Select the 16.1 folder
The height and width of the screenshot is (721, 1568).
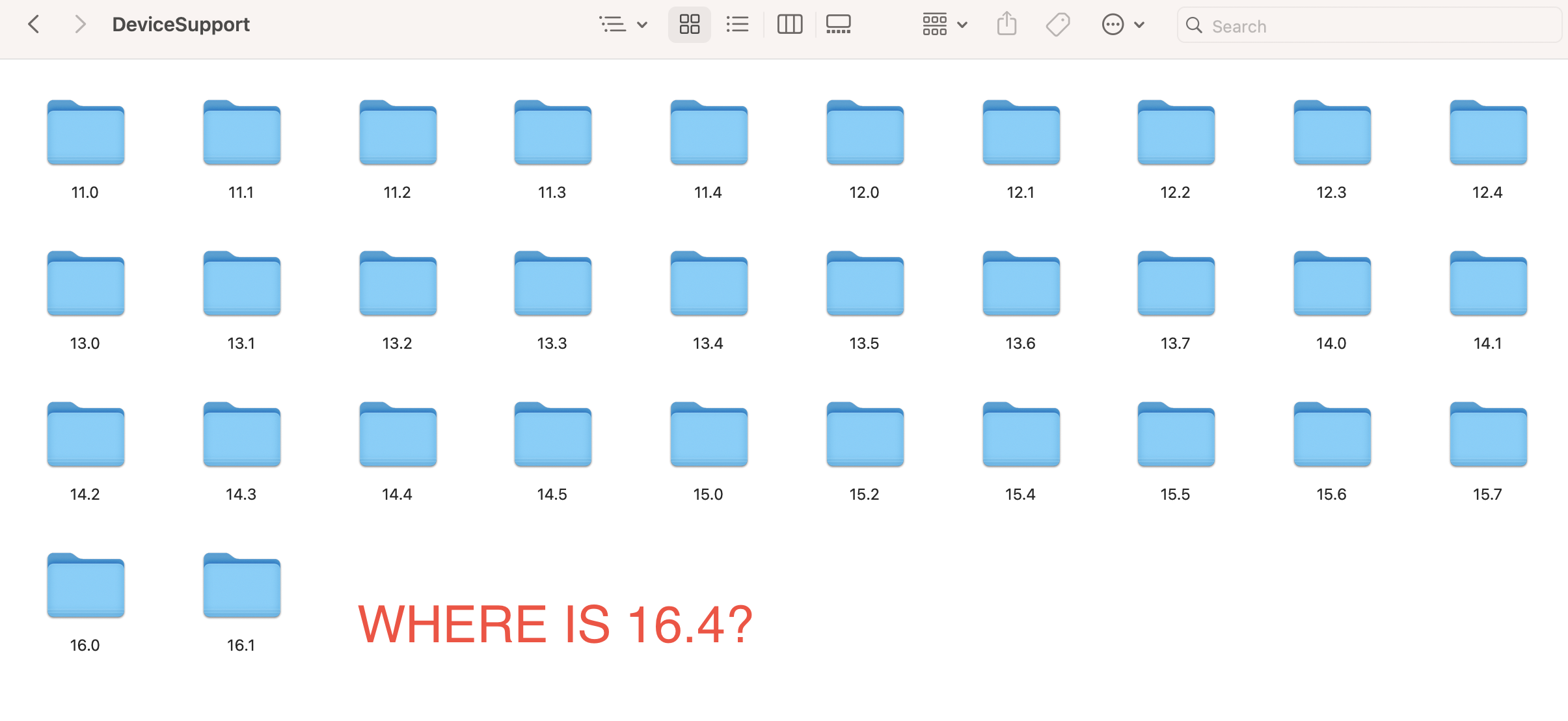[x=241, y=586]
